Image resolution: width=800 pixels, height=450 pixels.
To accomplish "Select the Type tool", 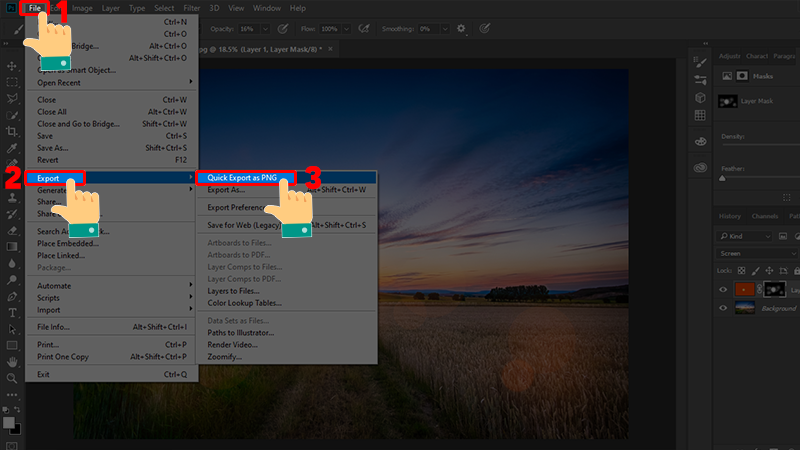I will click(12, 312).
